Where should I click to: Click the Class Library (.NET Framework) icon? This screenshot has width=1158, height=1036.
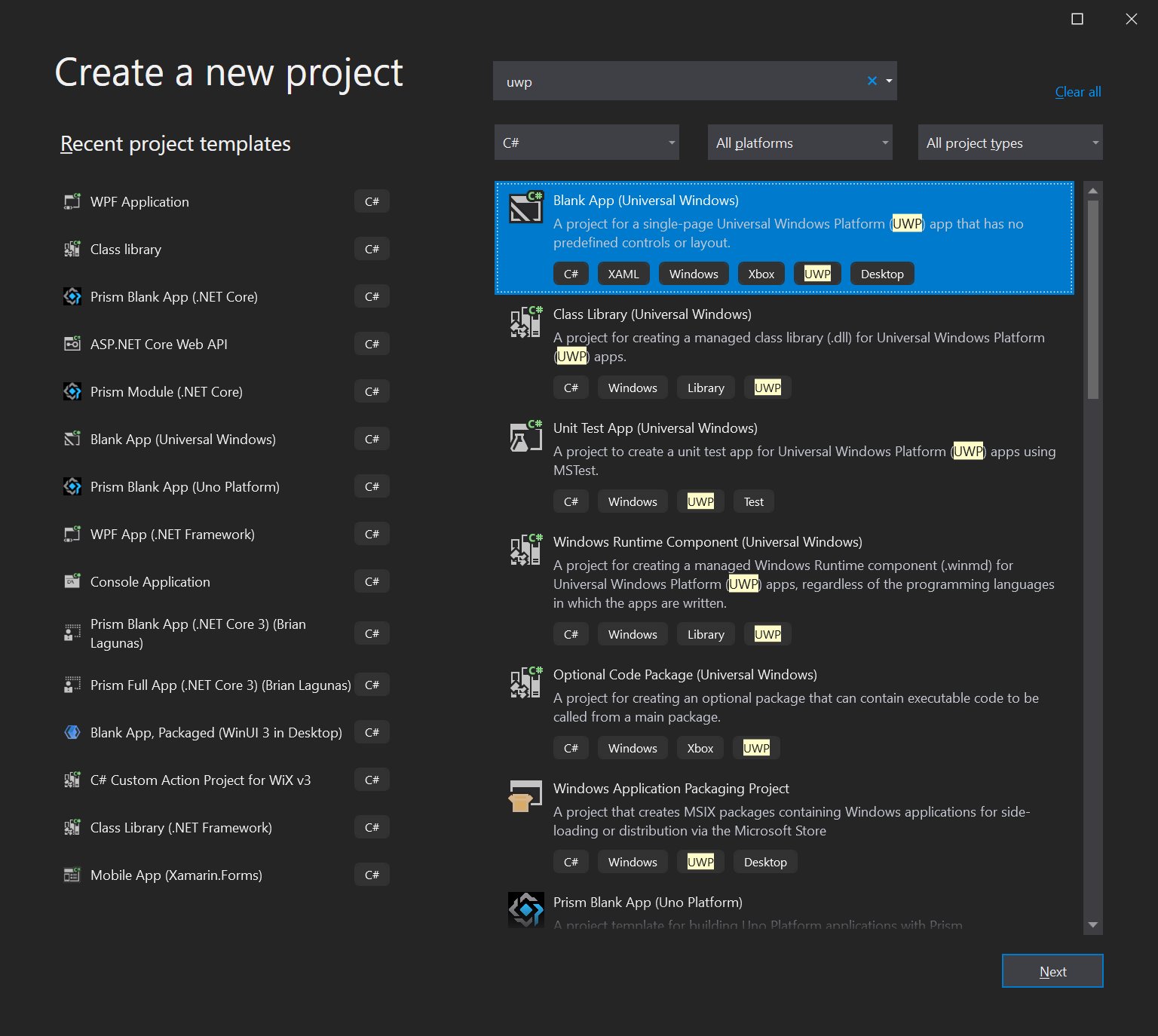(x=72, y=827)
